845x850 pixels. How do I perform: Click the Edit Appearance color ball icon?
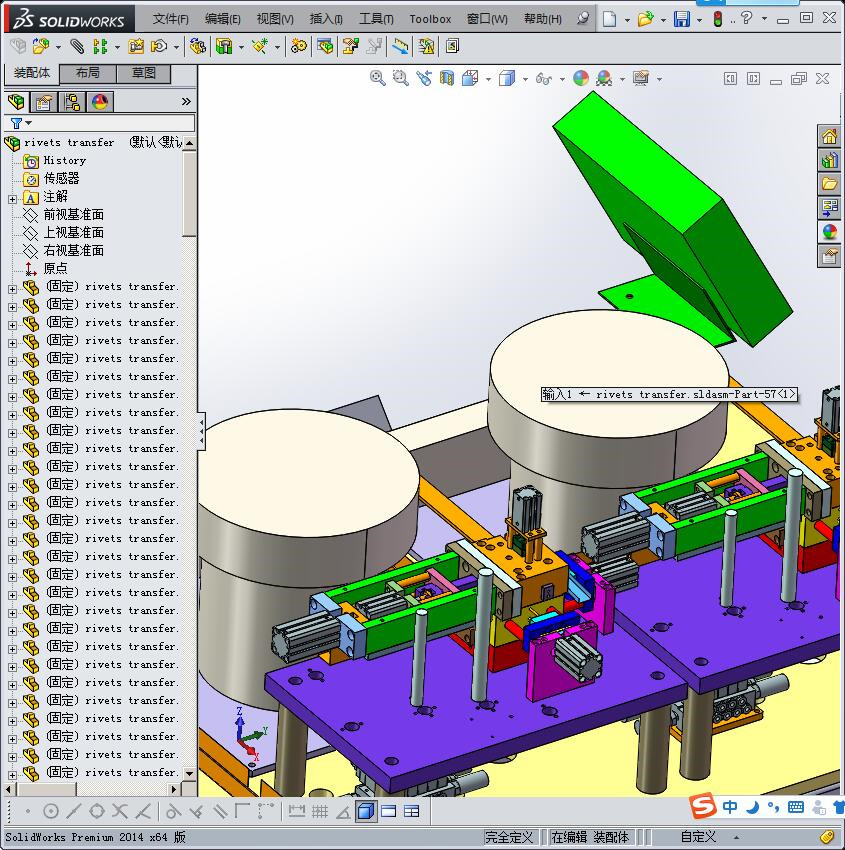click(x=581, y=78)
